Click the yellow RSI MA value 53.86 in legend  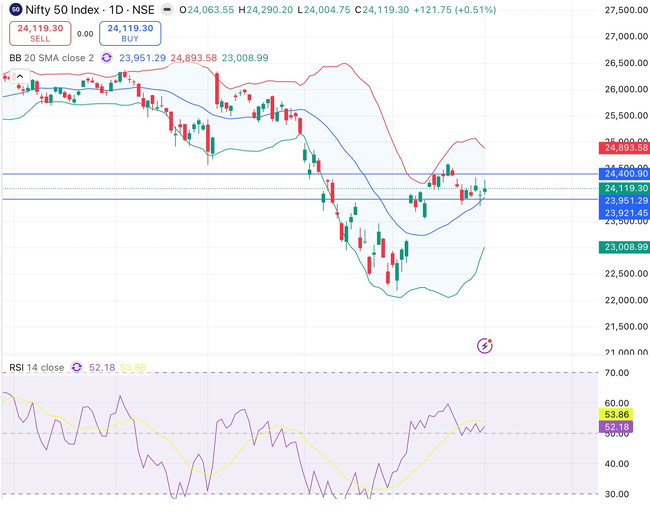pos(133,368)
